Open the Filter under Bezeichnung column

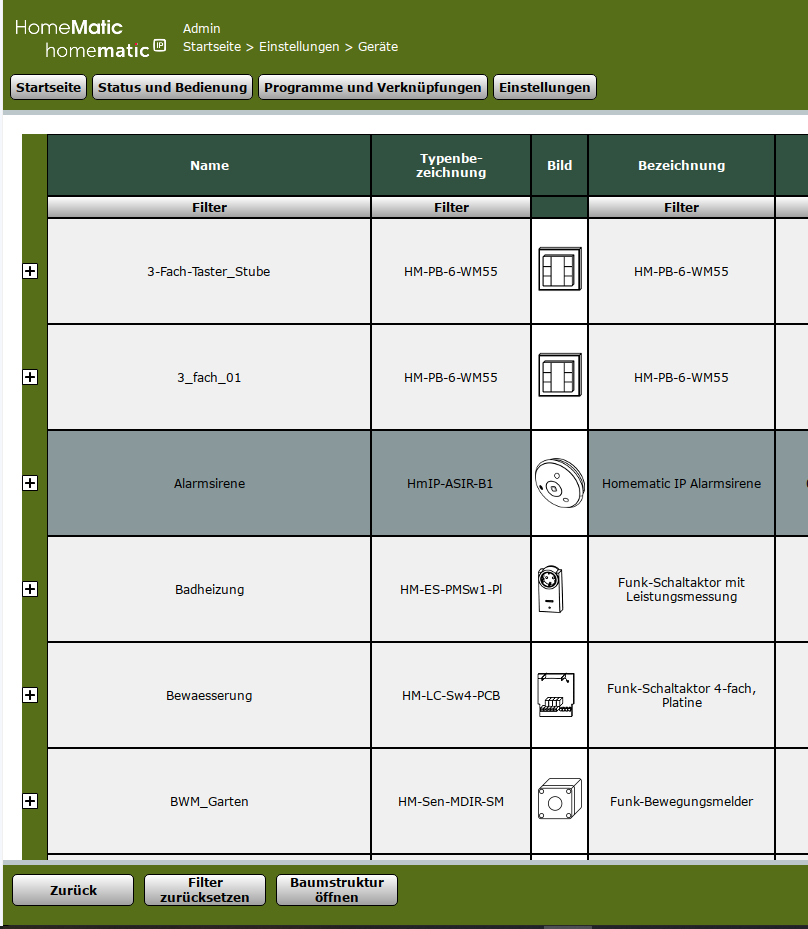coord(681,207)
